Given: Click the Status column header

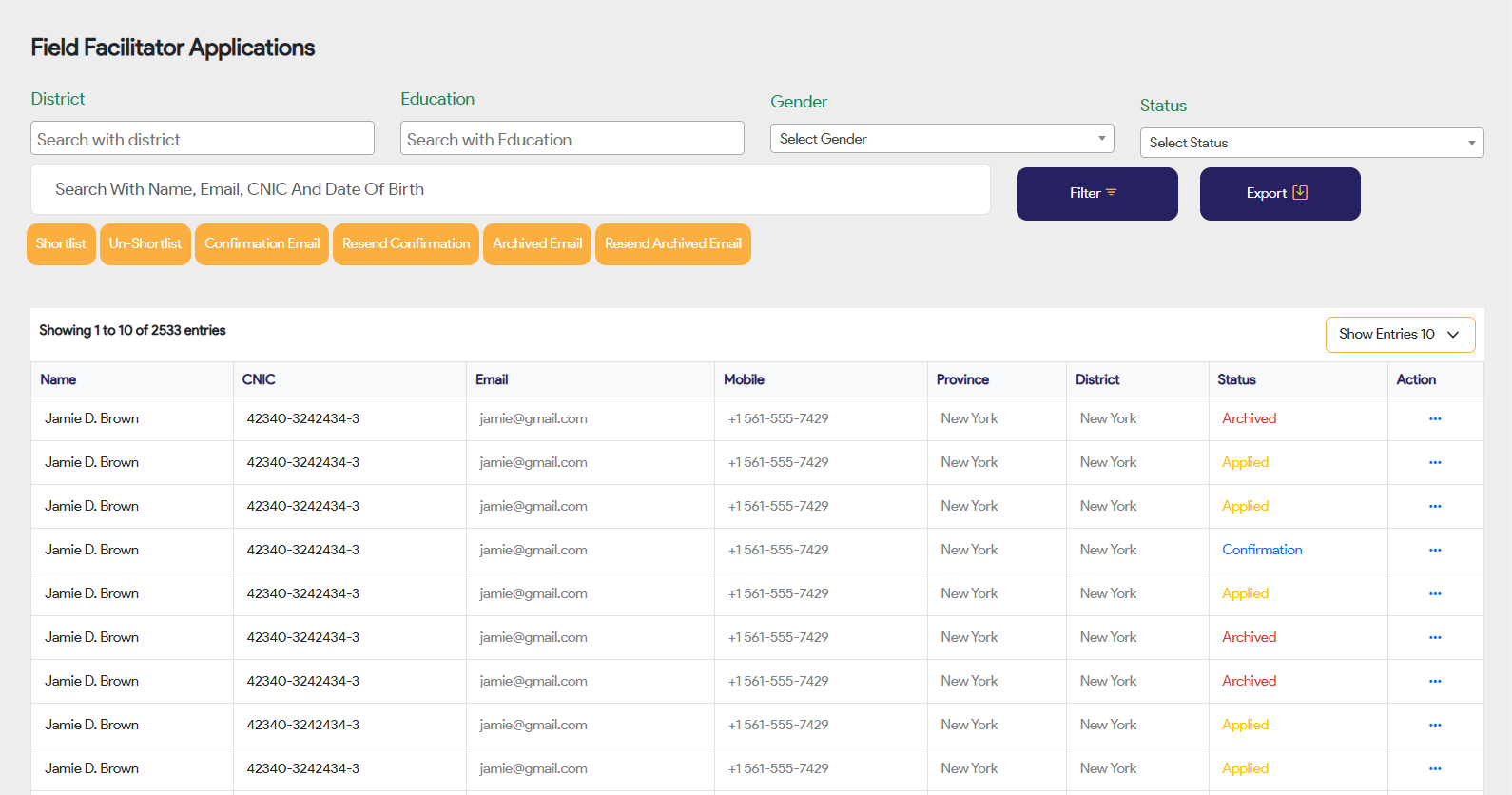Looking at the screenshot, I should [x=1236, y=379].
